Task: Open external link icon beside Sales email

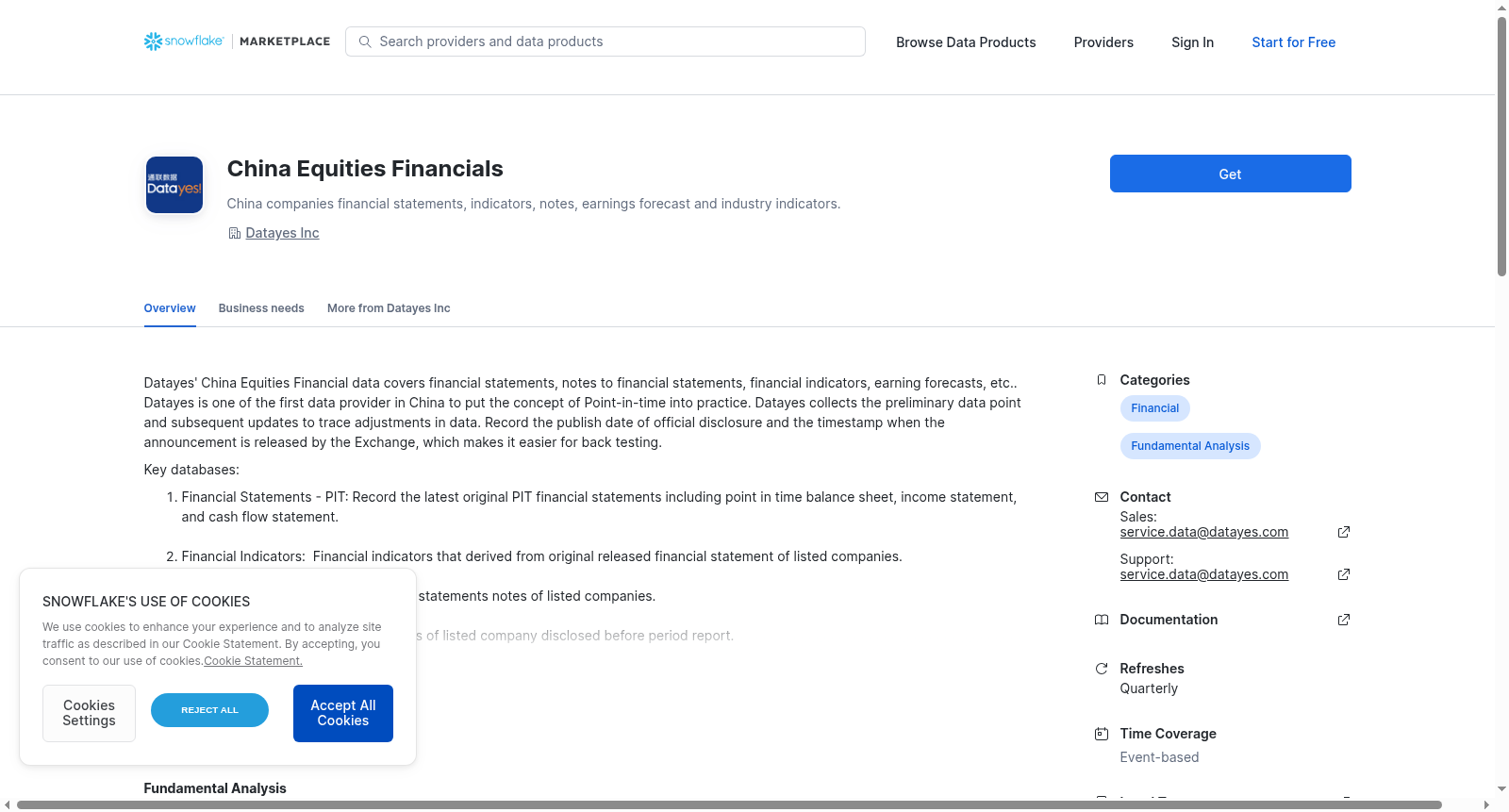Action: [x=1344, y=532]
